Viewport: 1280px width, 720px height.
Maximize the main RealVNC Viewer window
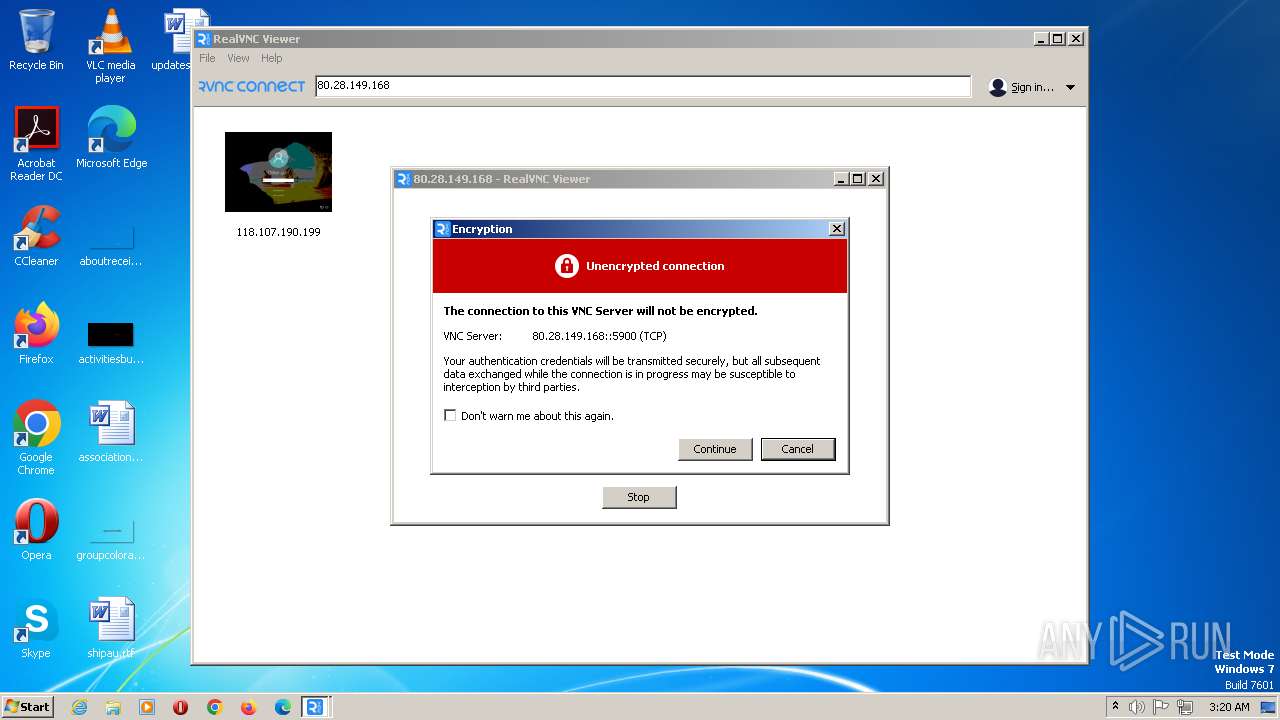[1058, 39]
